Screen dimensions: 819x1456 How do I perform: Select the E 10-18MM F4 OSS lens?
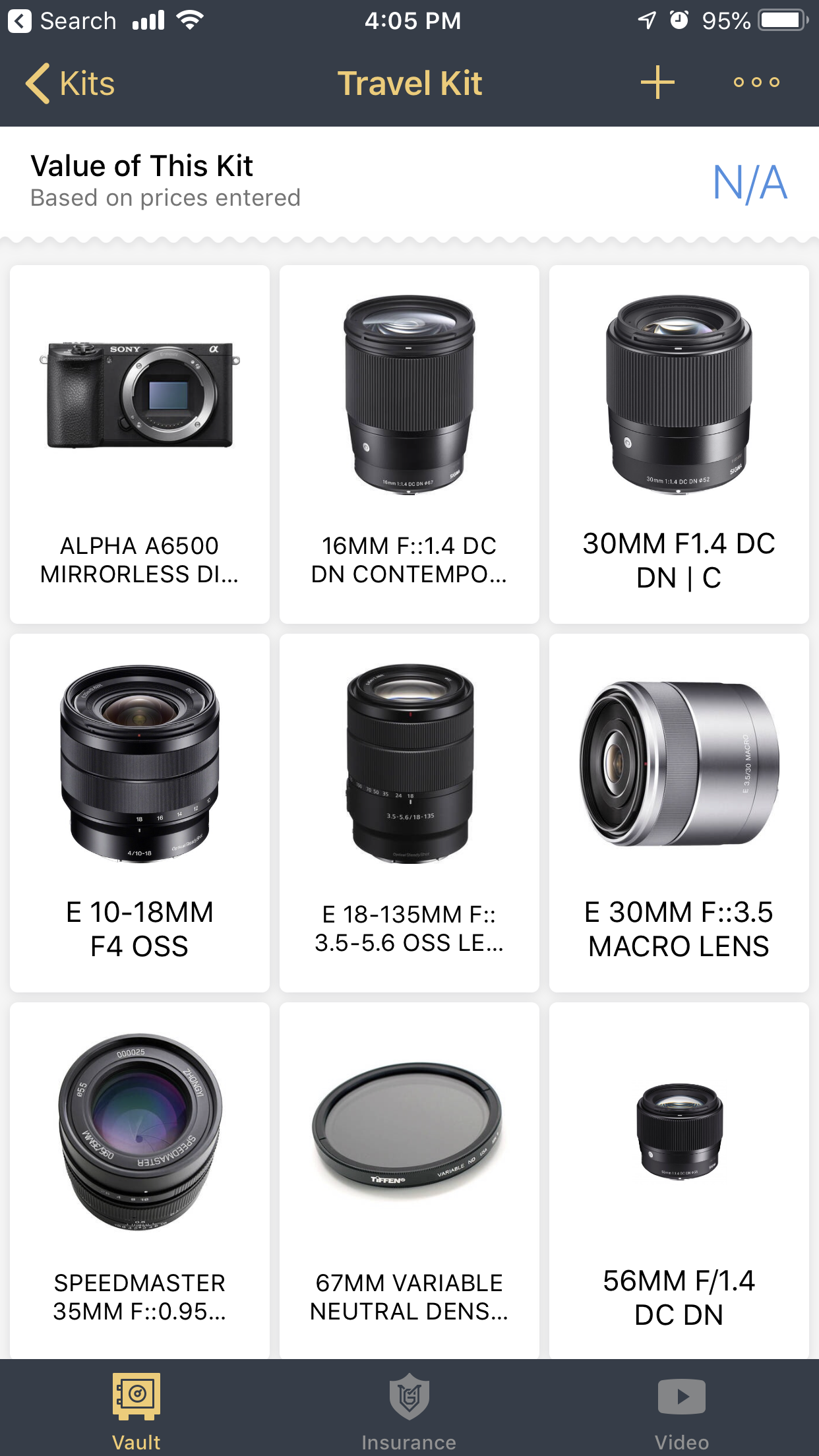[x=140, y=813]
